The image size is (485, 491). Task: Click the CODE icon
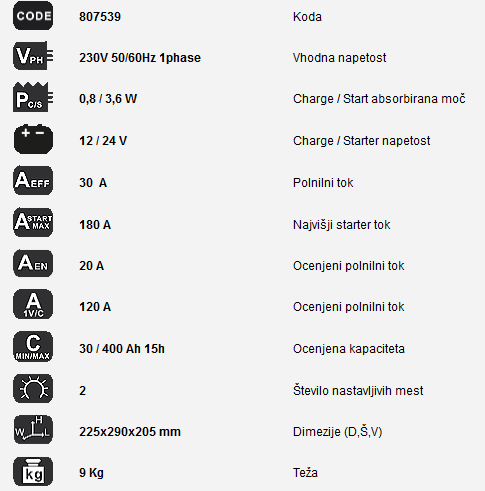[x=33, y=16]
